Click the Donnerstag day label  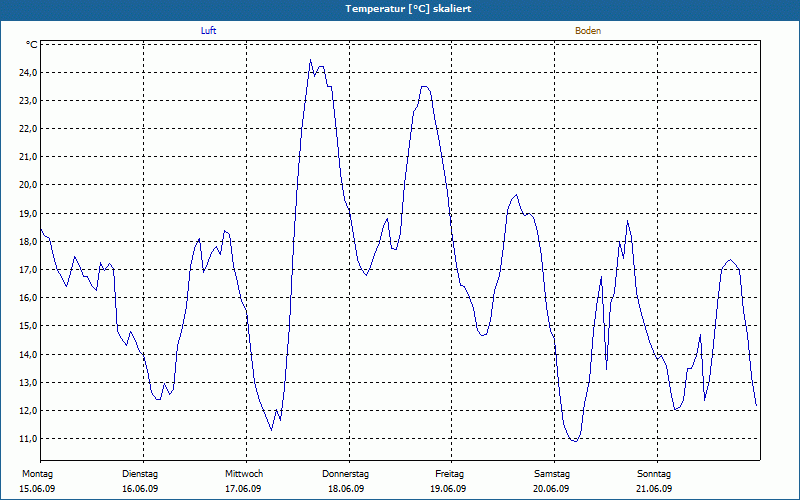(x=345, y=474)
